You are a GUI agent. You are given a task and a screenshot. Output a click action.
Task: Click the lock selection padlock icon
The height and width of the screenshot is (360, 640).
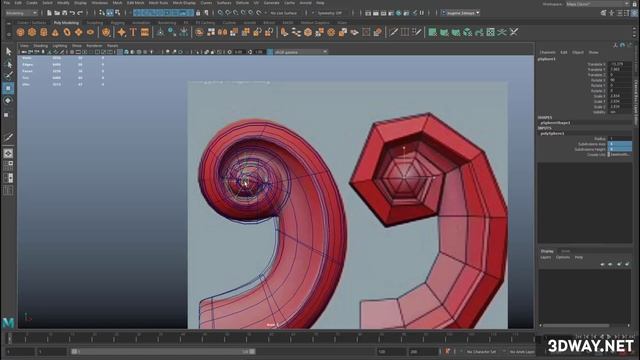(x=198, y=13)
